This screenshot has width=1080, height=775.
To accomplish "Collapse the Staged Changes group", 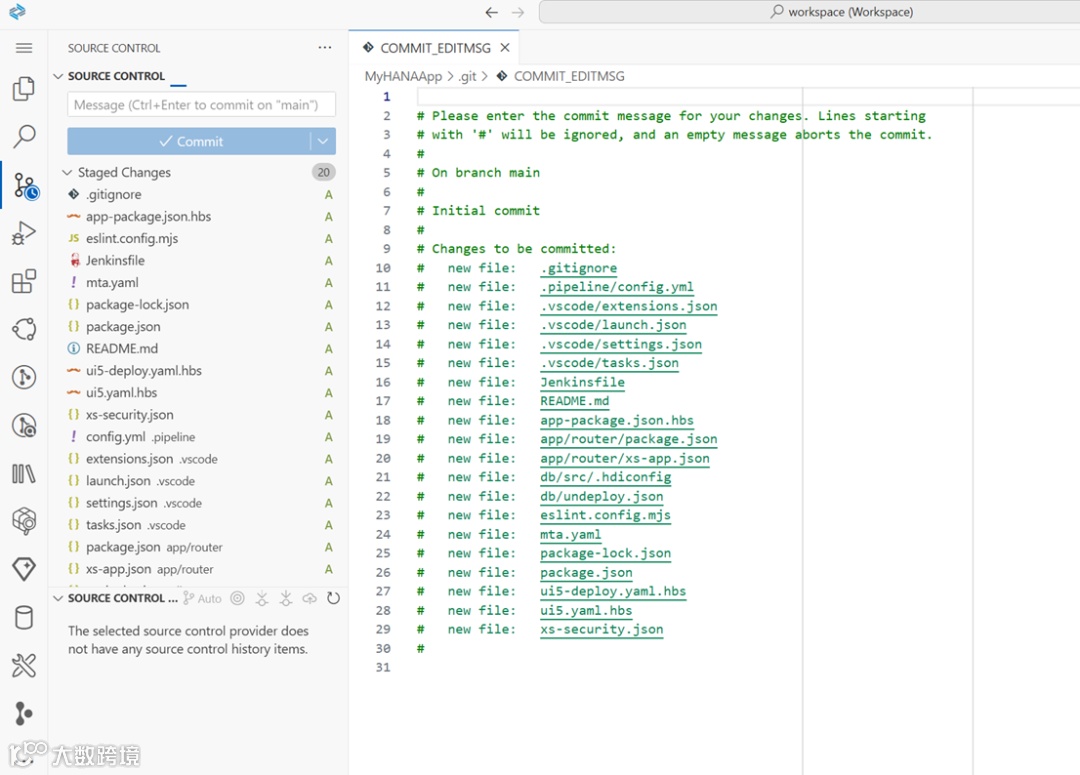I will pos(67,172).
